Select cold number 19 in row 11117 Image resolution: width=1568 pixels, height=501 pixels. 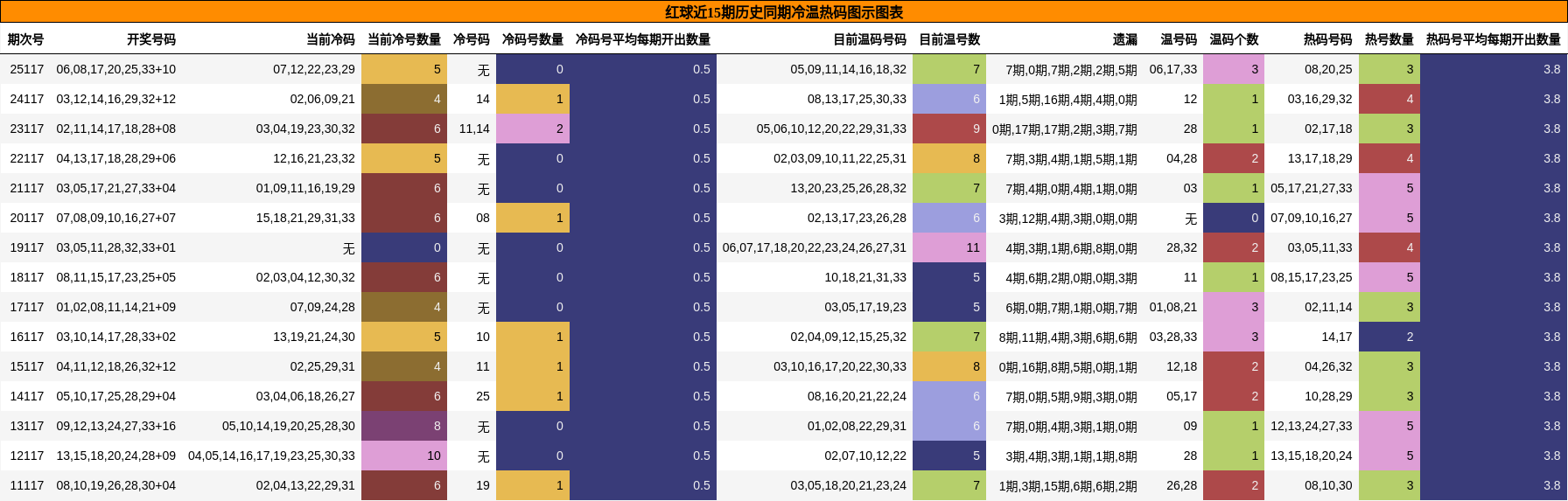(483, 485)
